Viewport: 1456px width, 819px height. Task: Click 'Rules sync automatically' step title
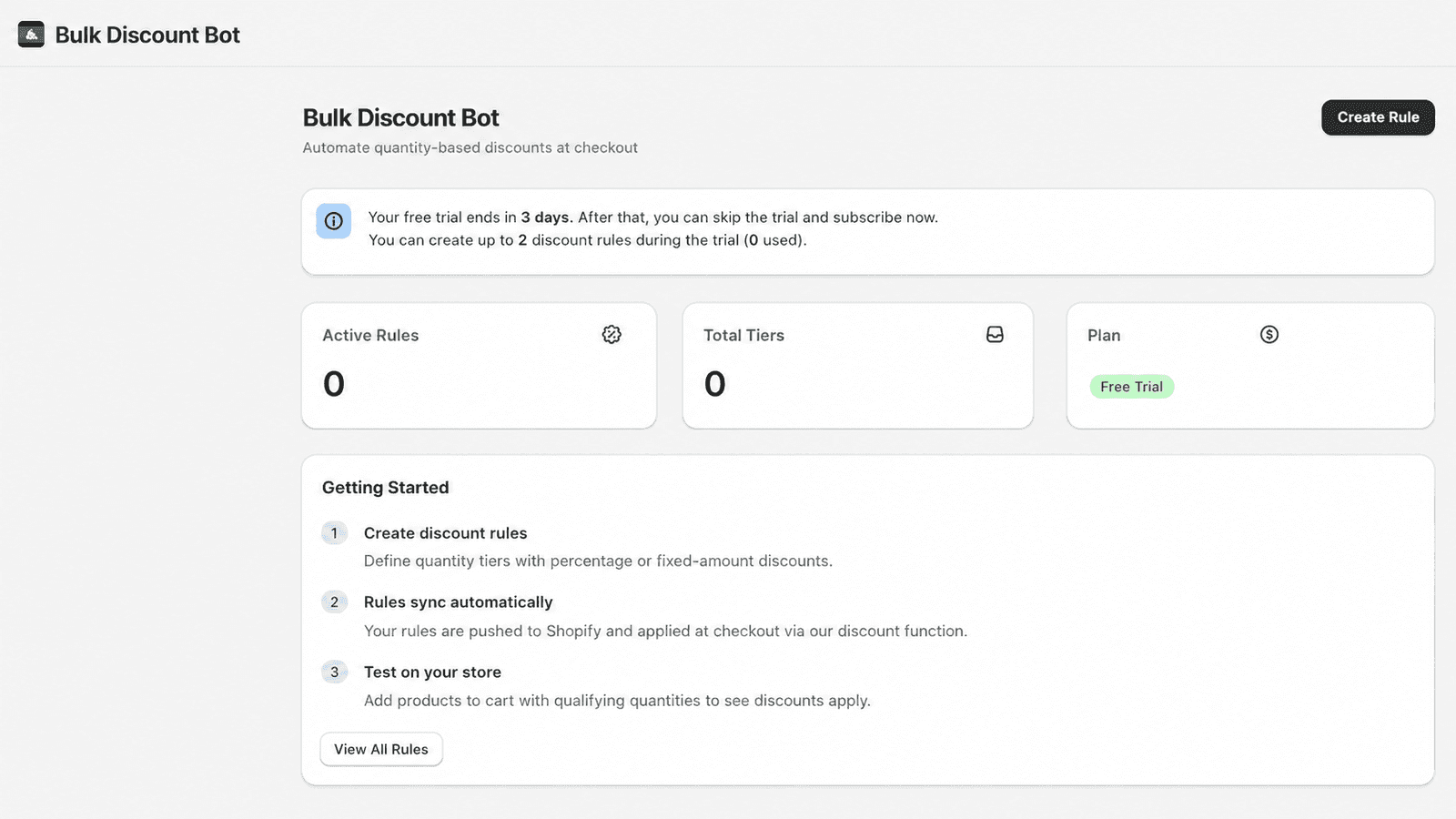459,602
